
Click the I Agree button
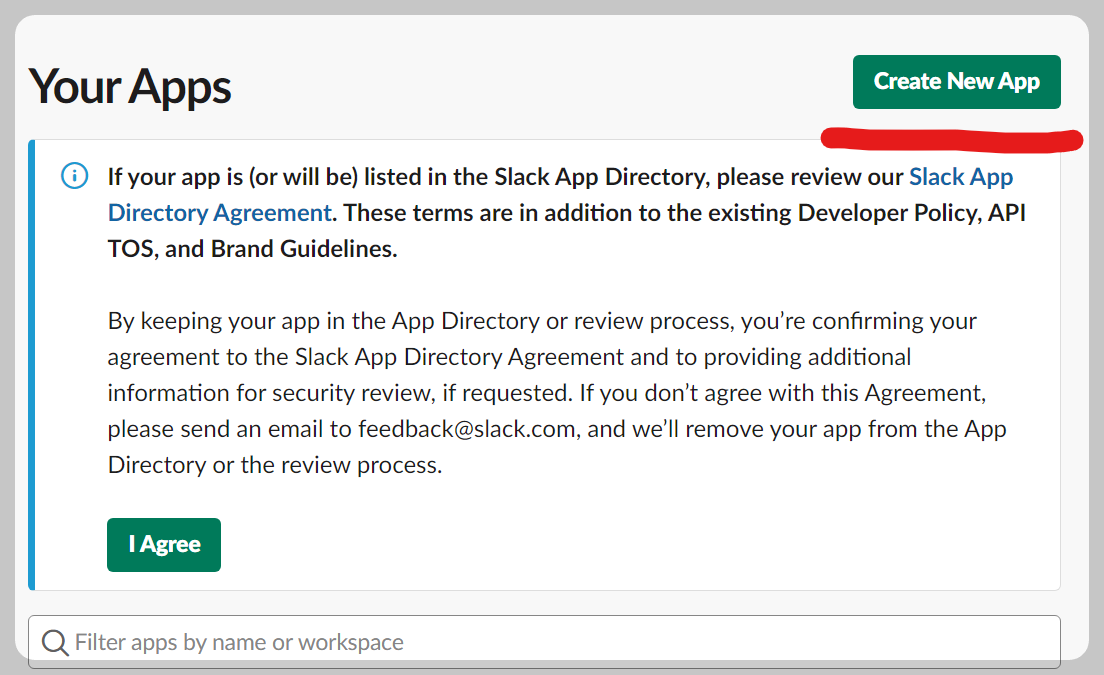pos(164,545)
